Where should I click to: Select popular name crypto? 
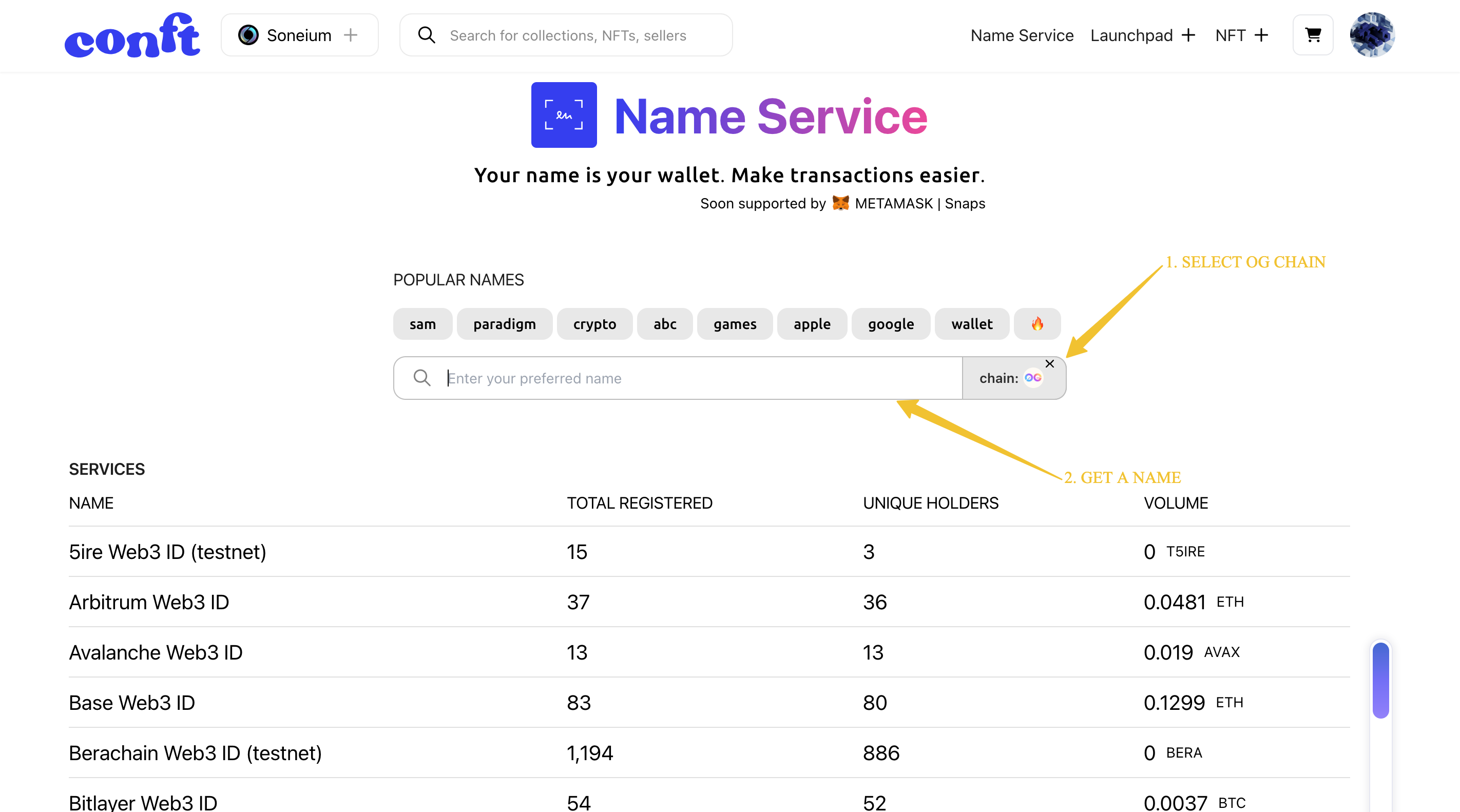pyautogui.click(x=594, y=324)
